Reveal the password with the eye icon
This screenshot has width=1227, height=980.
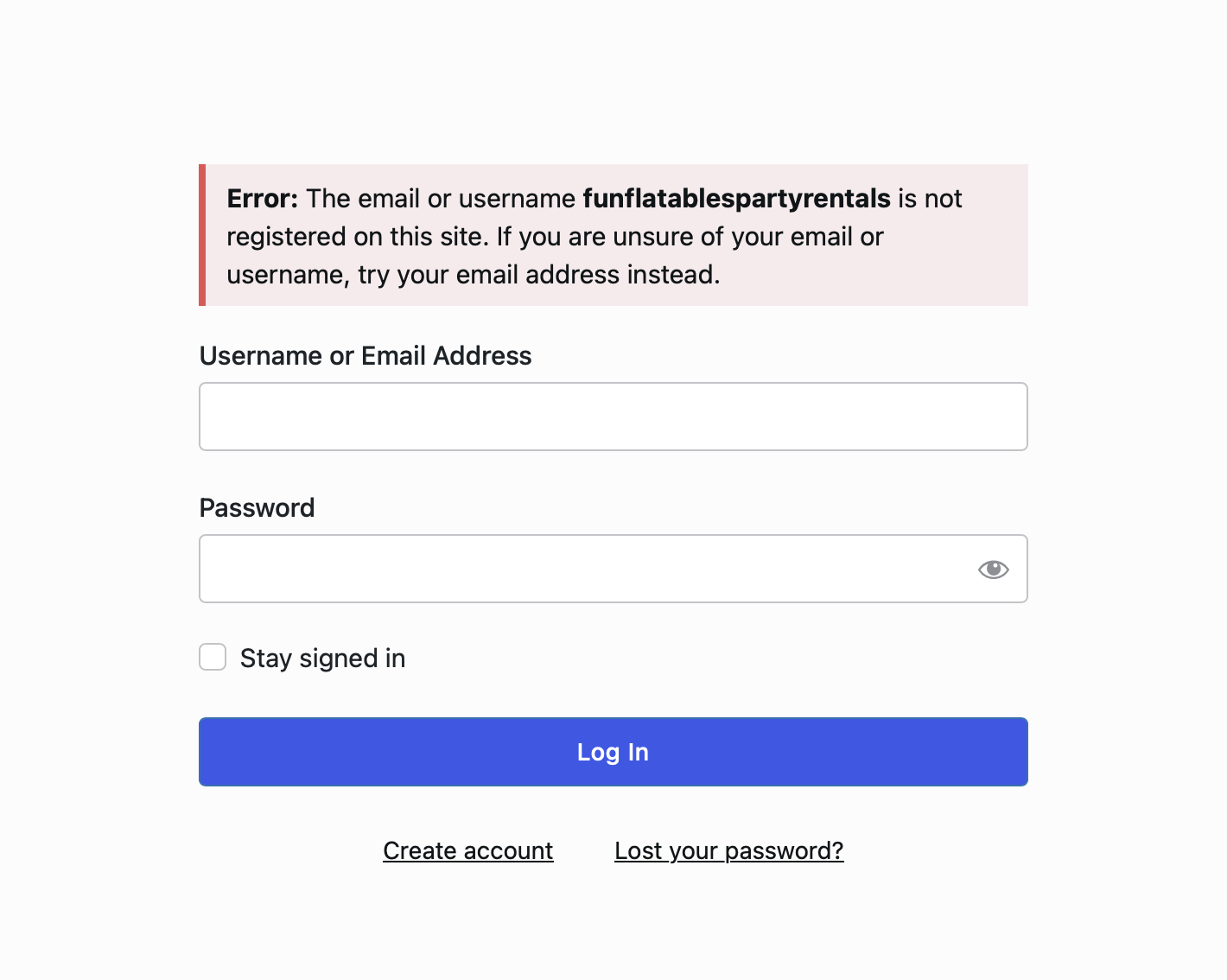993,569
